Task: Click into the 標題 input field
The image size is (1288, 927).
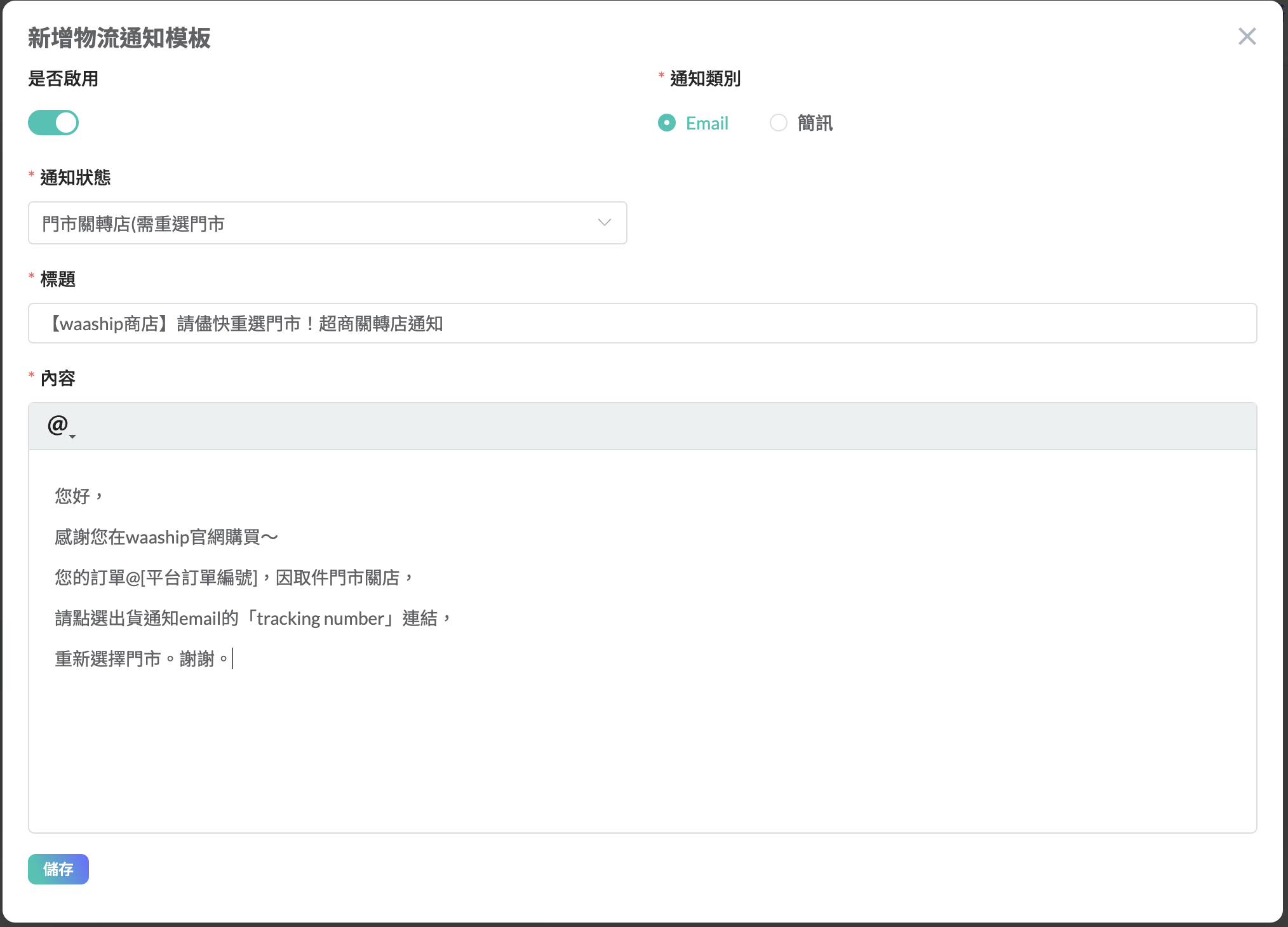Action: [641, 323]
